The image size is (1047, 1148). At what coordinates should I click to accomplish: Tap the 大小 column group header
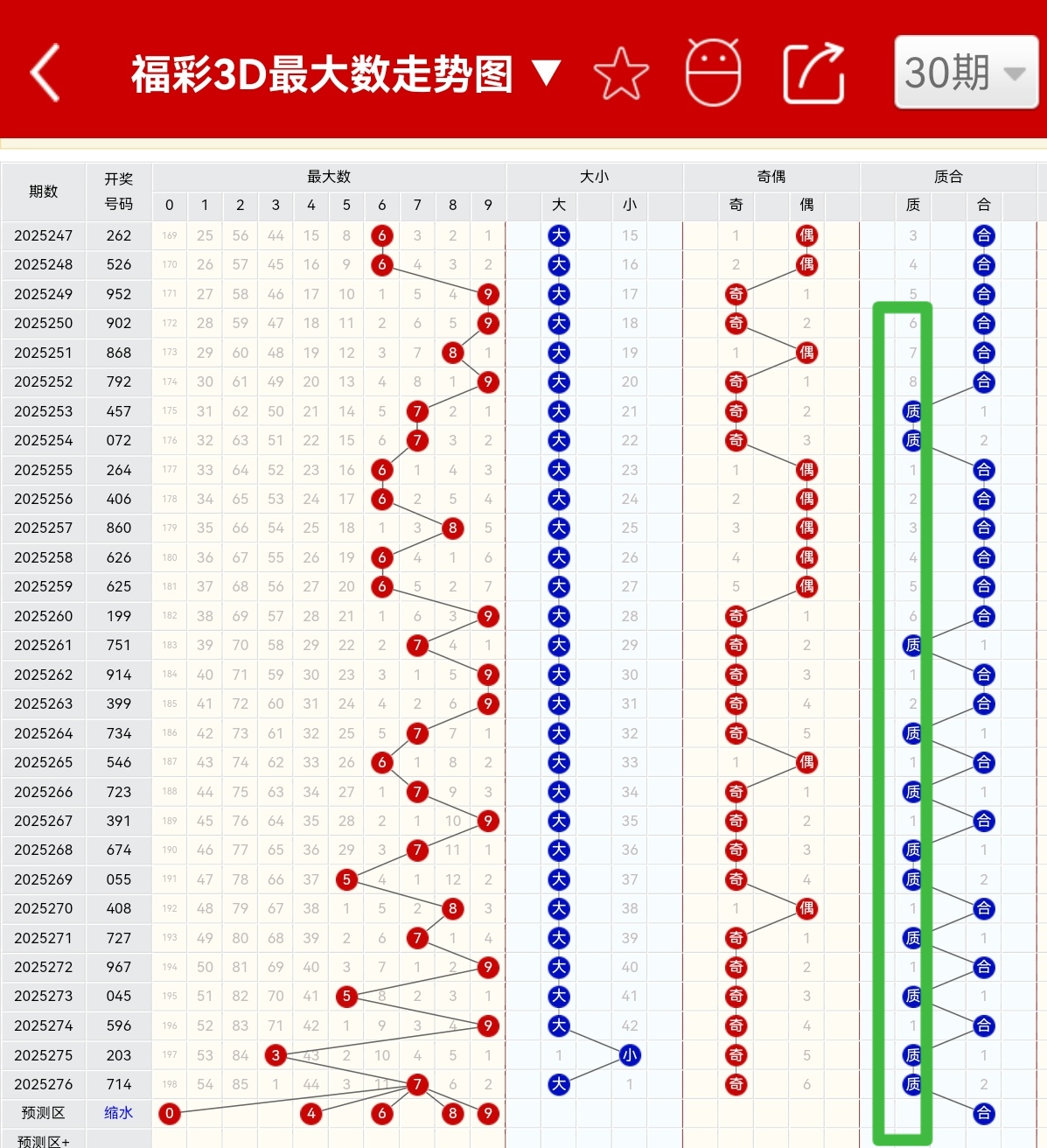595,177
